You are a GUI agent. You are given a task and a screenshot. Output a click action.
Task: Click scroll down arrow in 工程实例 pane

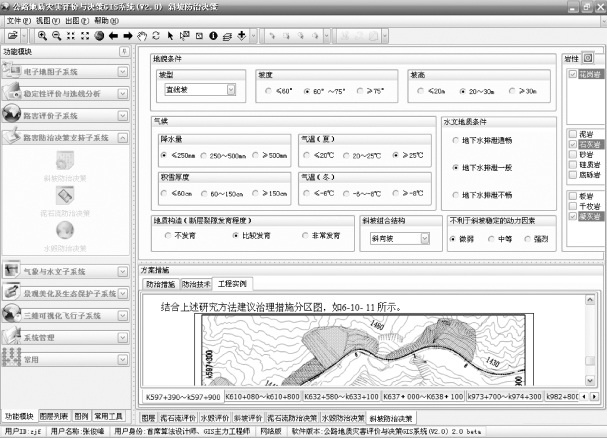coord(590,381)
